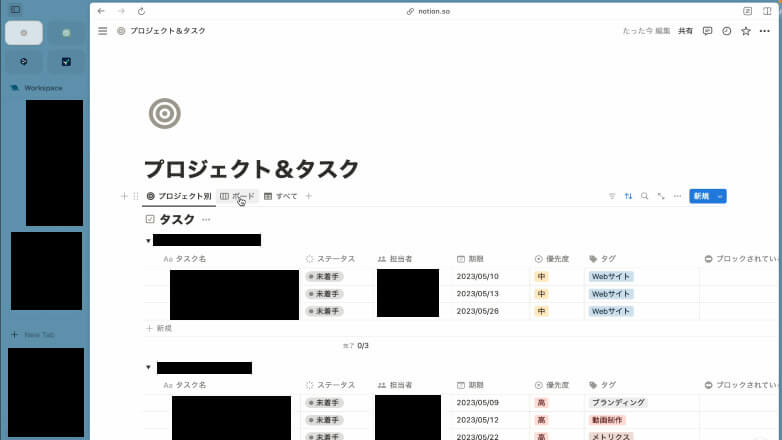
Task: Add a new database view
Action: pyautogui.click(x=309, y=196)
